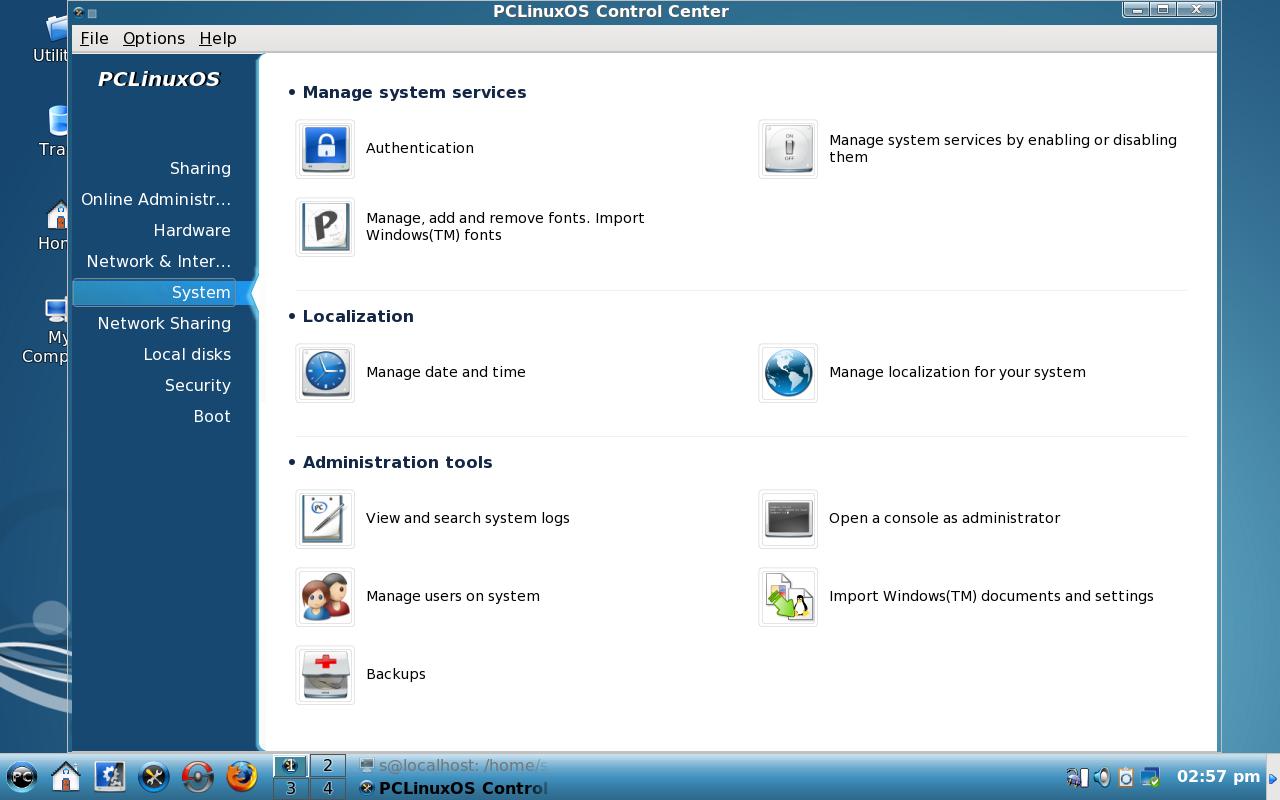
Task: Launch the system configuration panel icon
Action: click(110, 776)
